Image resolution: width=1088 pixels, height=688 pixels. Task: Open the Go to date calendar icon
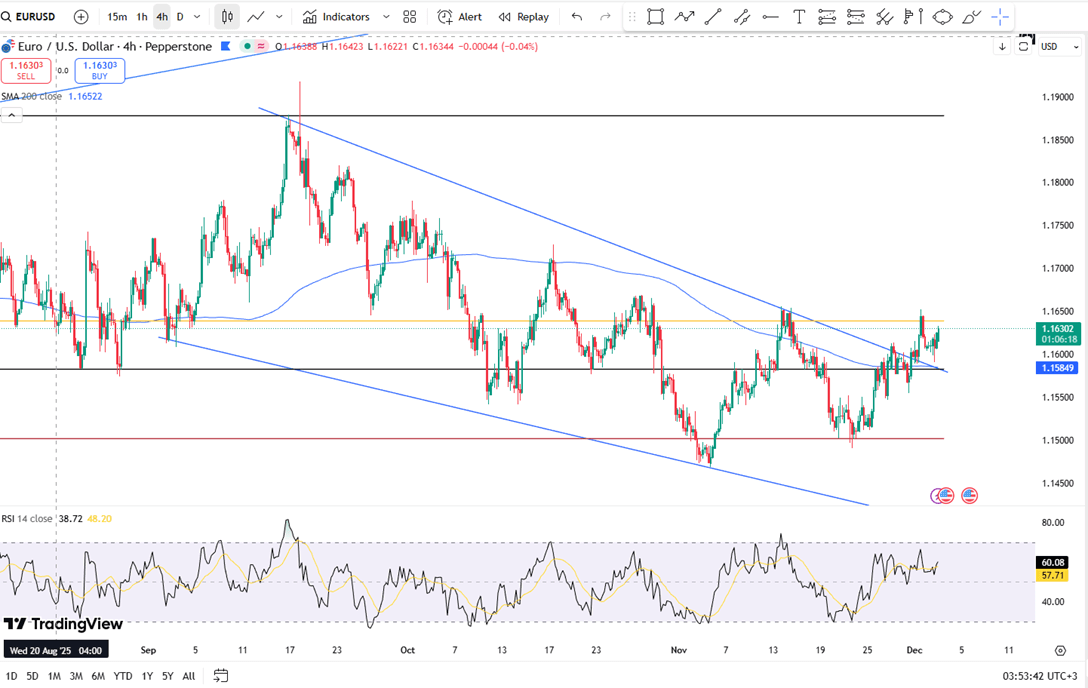click(221, 676)
